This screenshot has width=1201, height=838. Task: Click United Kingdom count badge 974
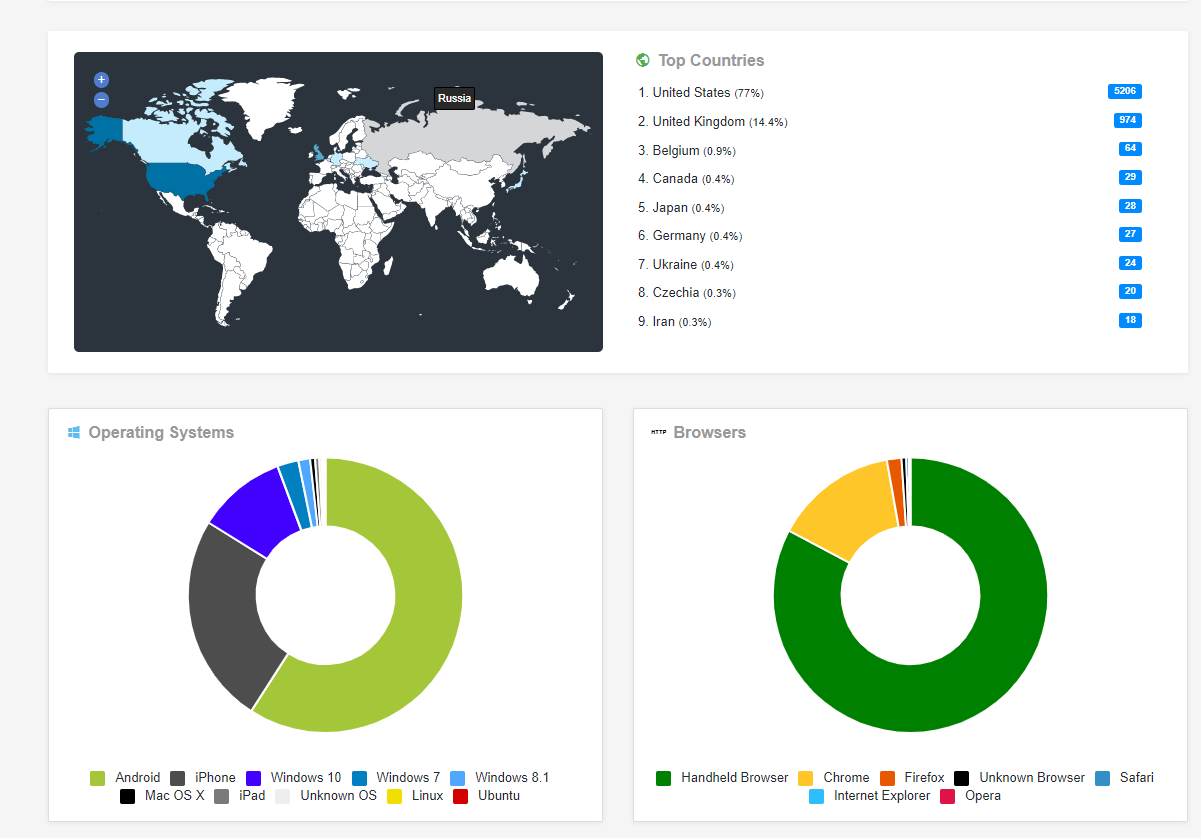tap(1127, 121)
